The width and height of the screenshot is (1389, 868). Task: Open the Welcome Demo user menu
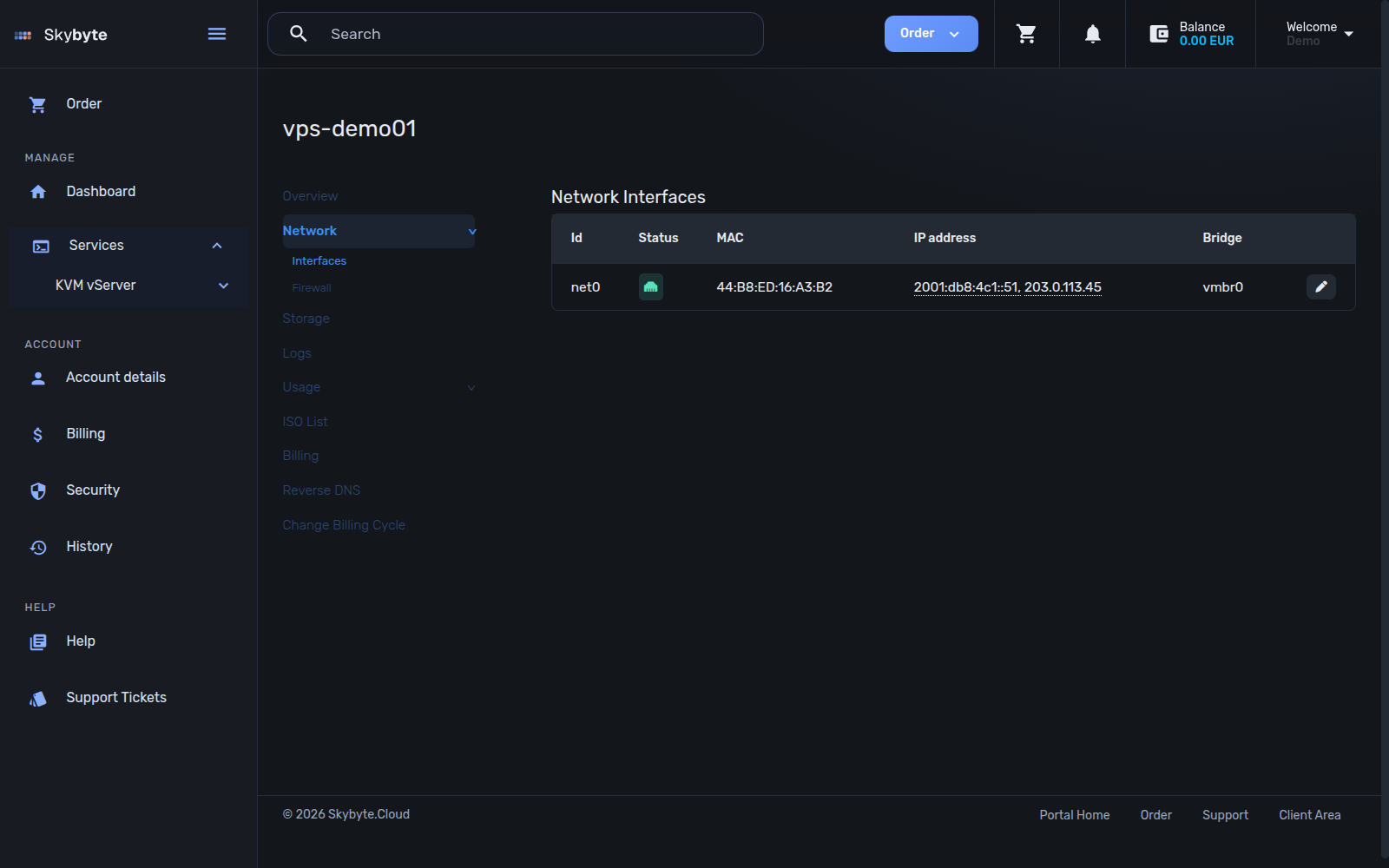1319,34
